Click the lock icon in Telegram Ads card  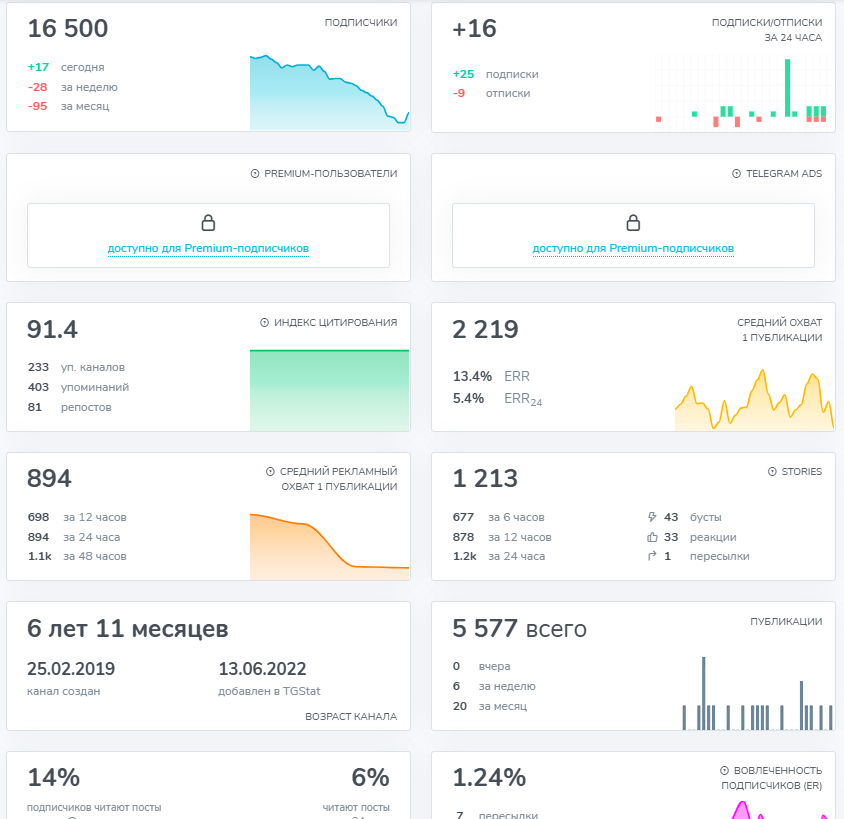click(x=633, y=222)
